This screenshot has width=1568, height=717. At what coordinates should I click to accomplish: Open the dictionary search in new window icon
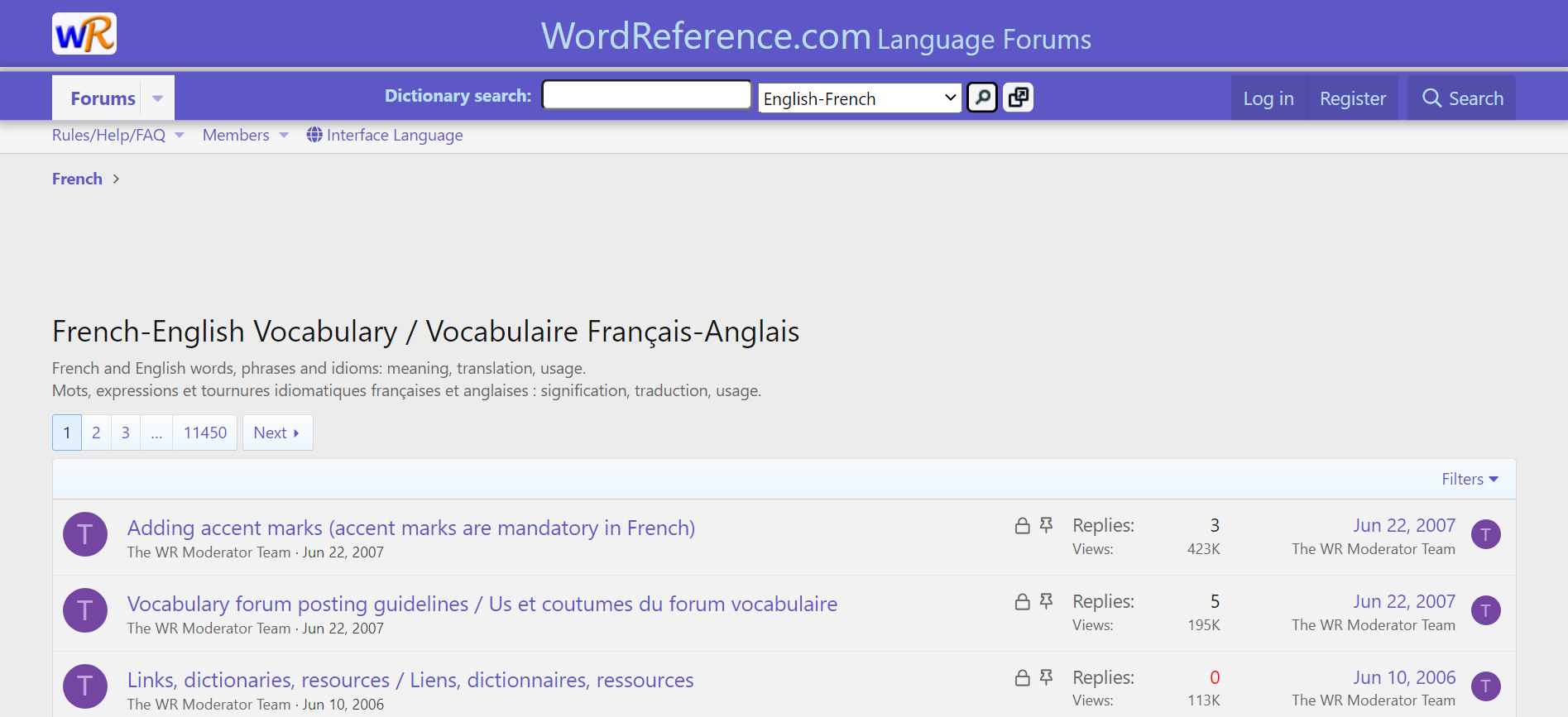[1019, 98]
